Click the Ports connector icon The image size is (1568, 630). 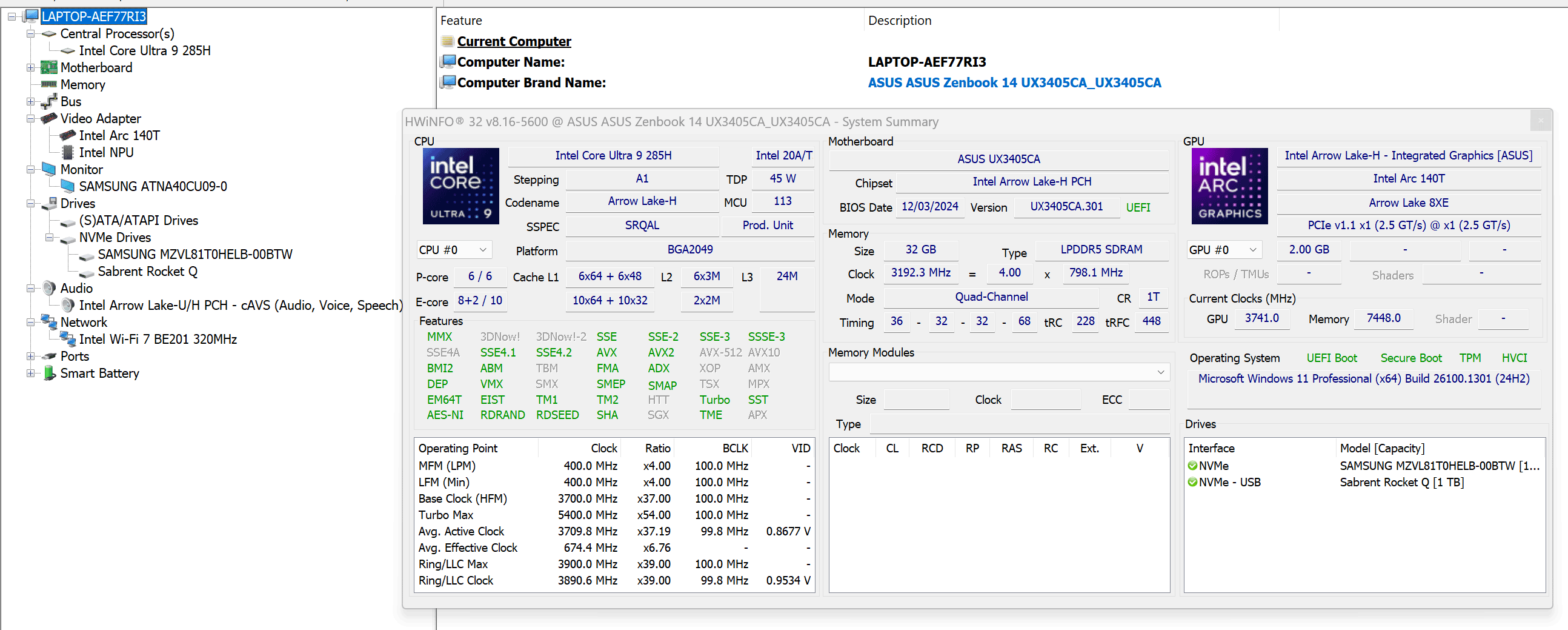[x=48, y=356]
